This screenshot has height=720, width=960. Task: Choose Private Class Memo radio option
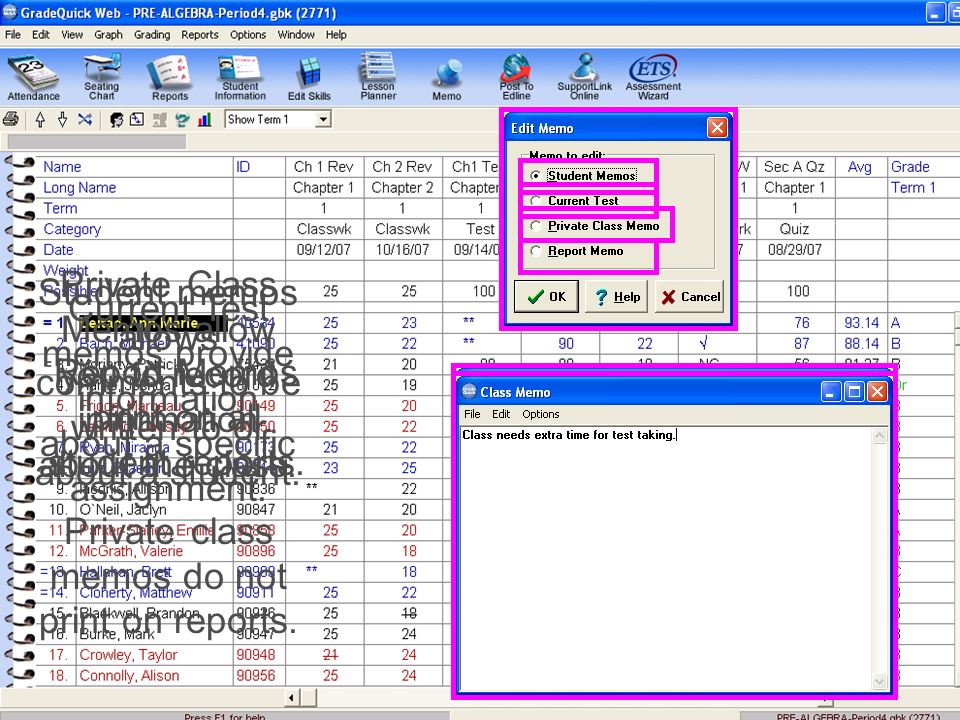pos(536,226)
